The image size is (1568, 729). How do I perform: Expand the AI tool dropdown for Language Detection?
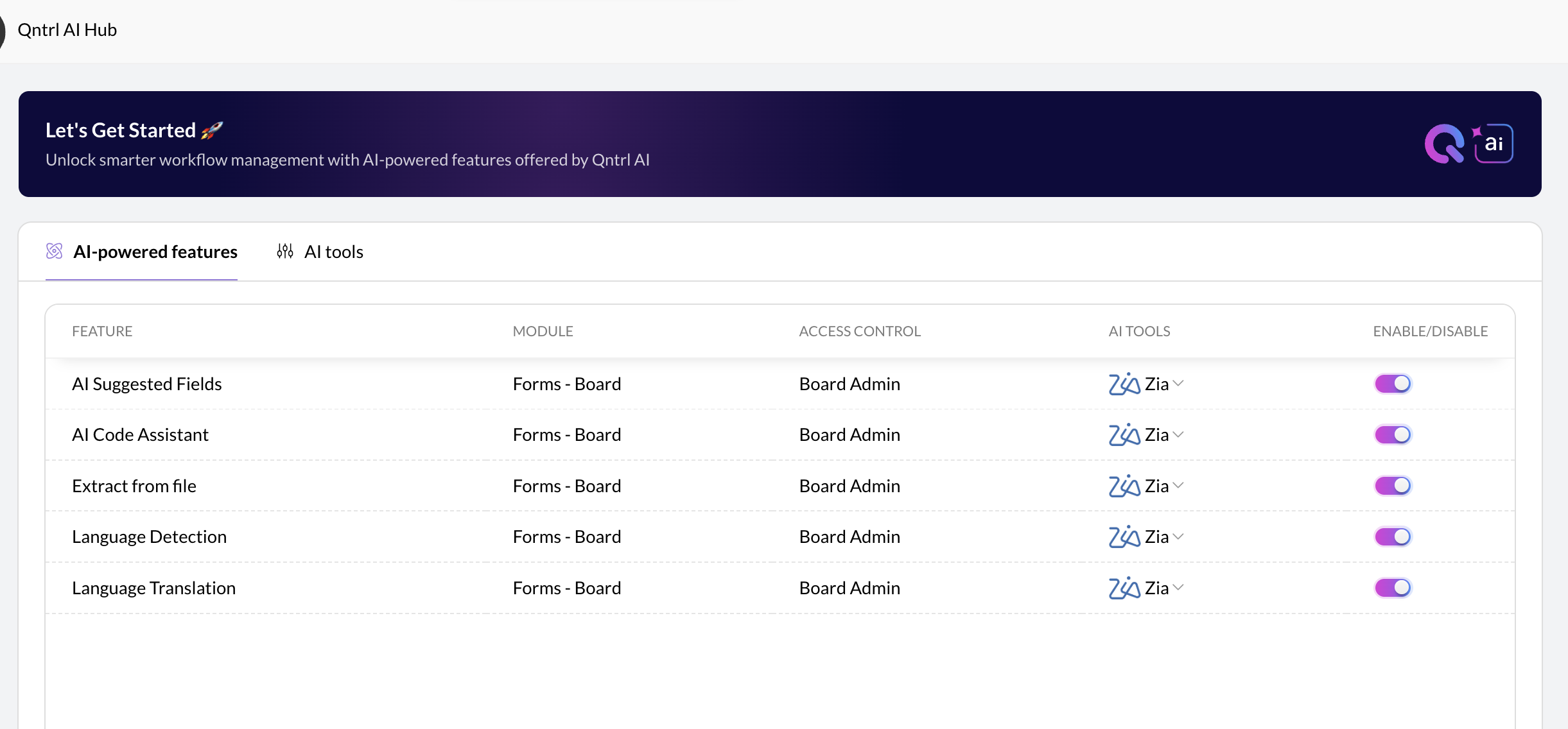coord(1178,536)
